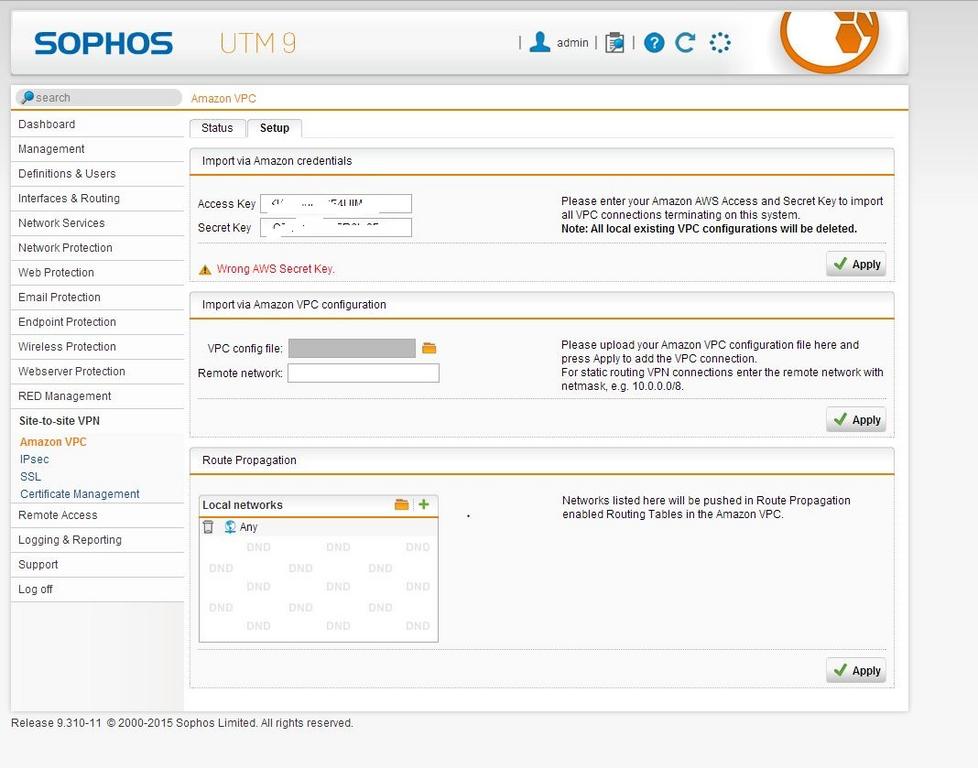Click the Remote network input field
978x768 pixels.
(x=363, y=373)
